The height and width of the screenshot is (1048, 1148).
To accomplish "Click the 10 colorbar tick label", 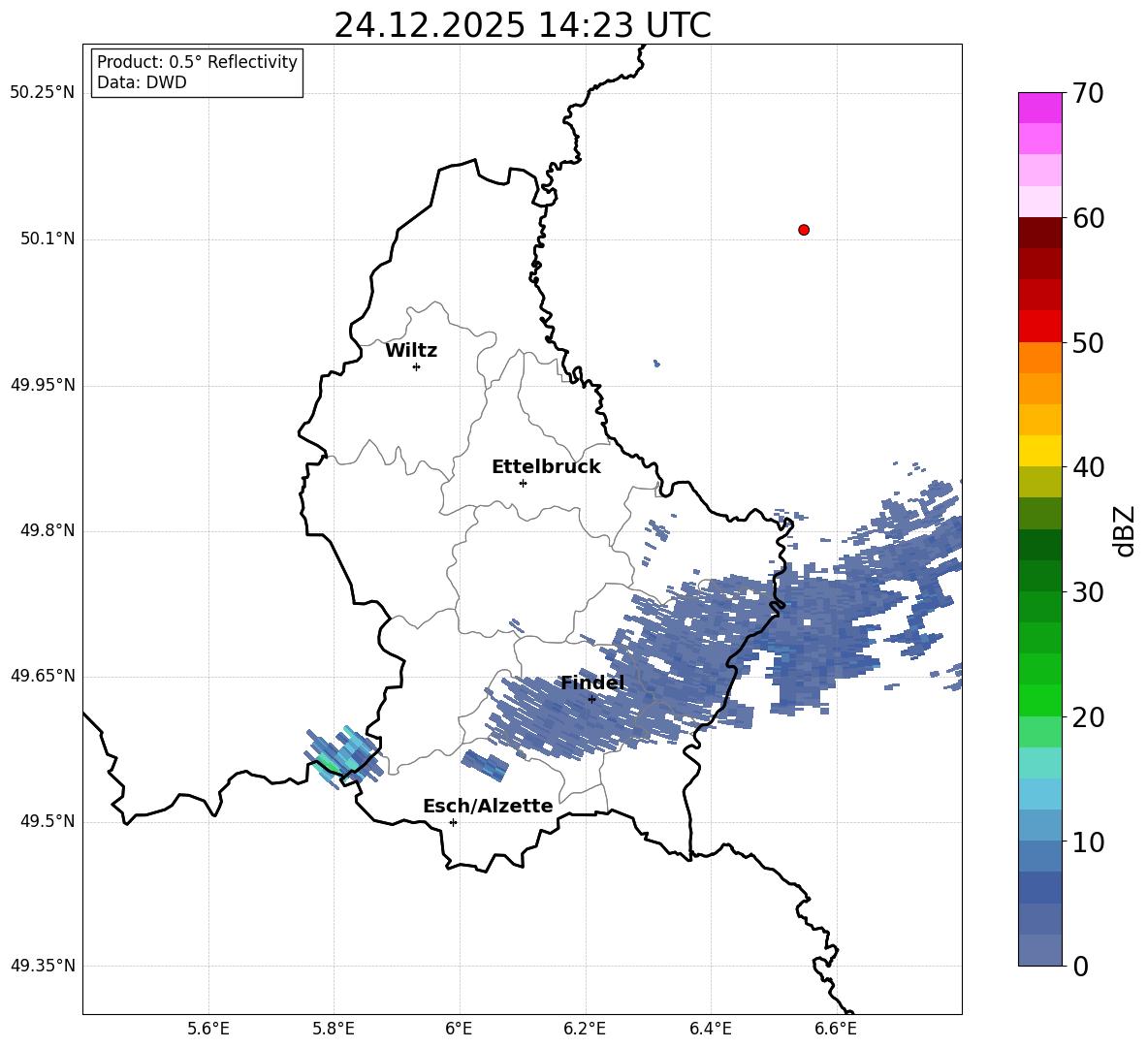I will pyautogui.click(x=1088, y=842).
